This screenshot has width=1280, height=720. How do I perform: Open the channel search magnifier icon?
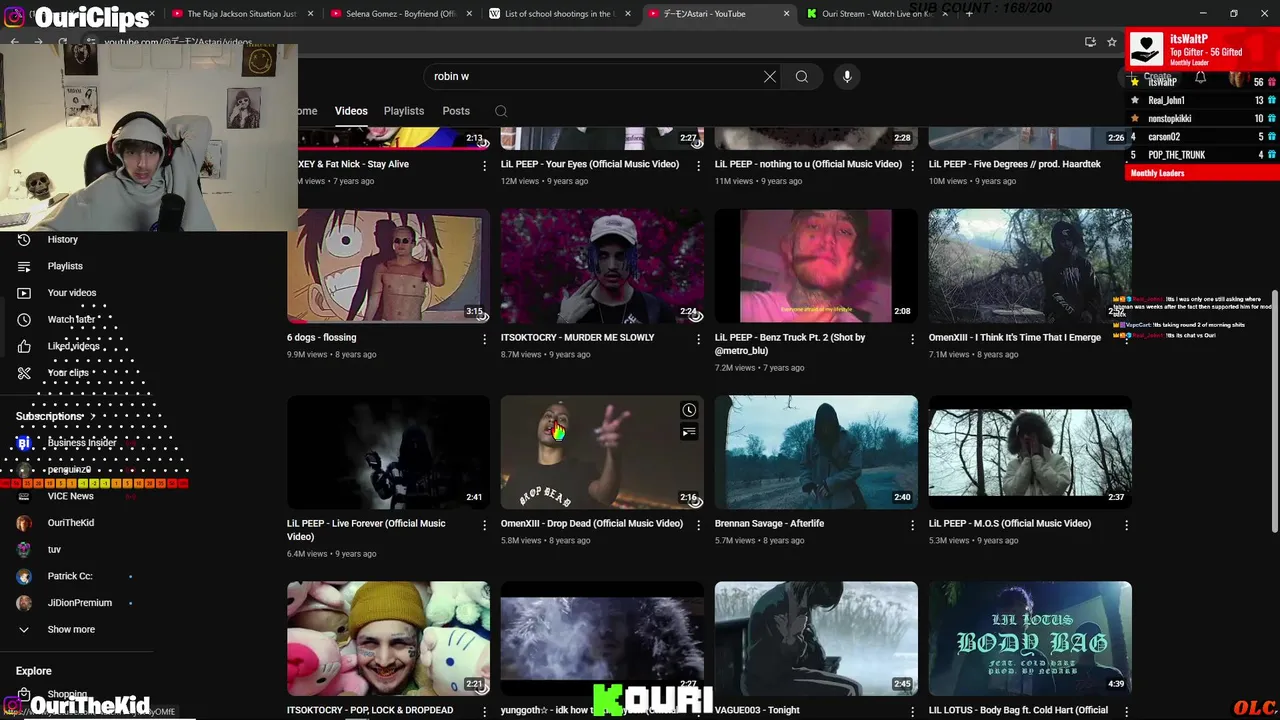click(x=501, y=111)
